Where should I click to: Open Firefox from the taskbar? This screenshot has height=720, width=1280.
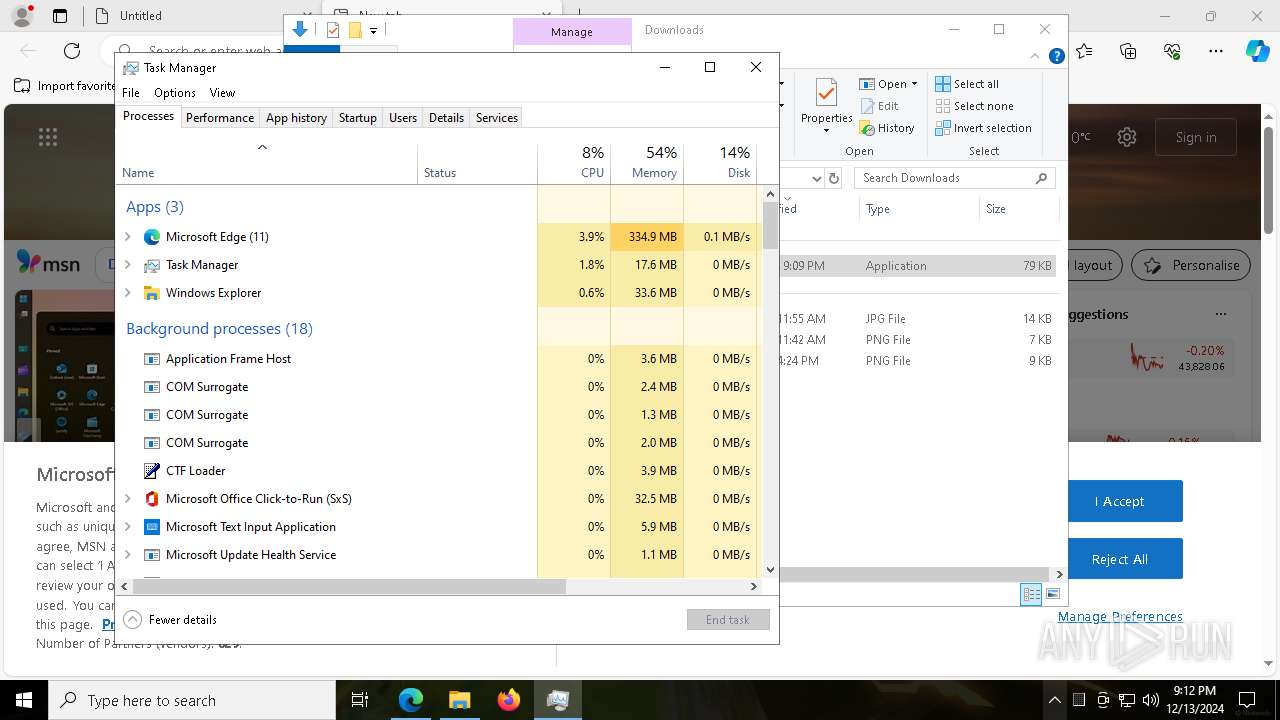508,700
